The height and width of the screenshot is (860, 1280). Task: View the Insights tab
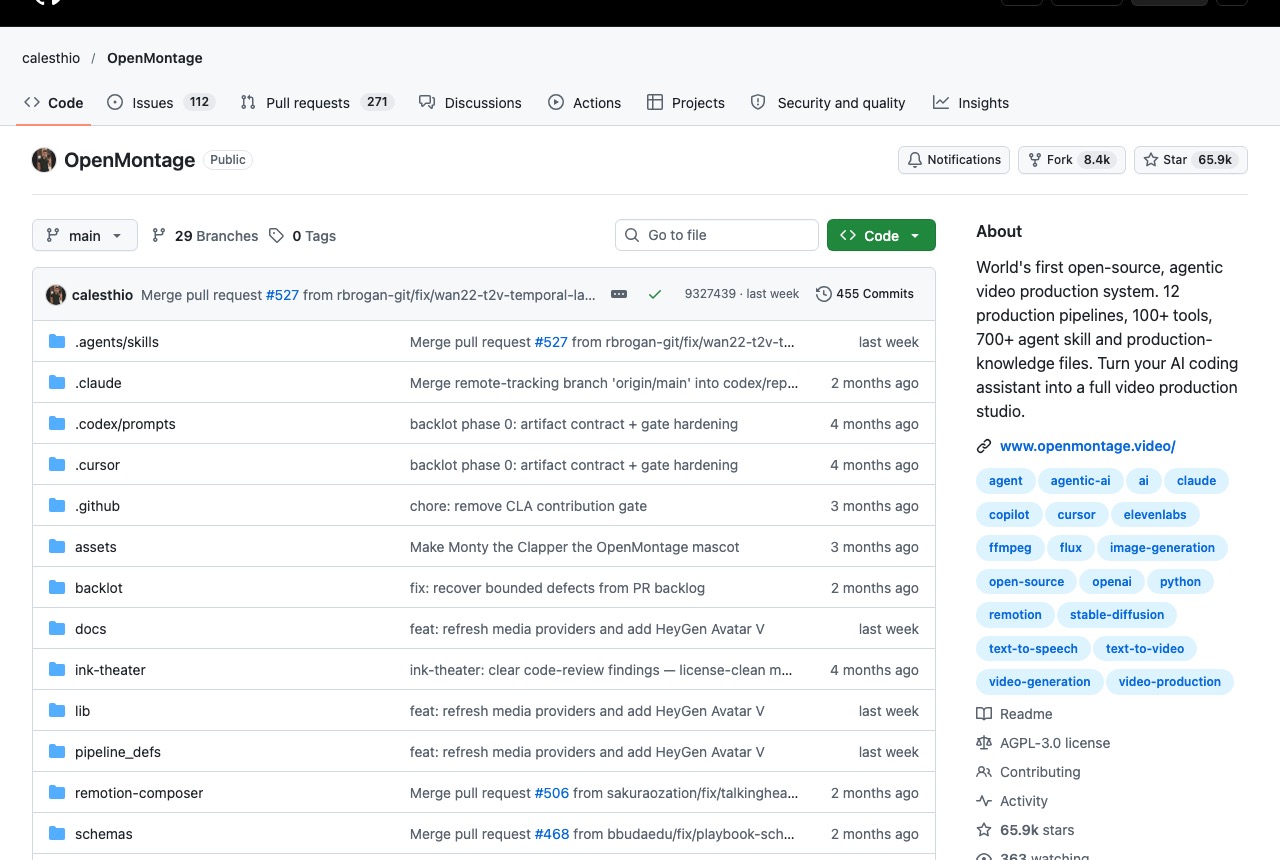point(971,103)
